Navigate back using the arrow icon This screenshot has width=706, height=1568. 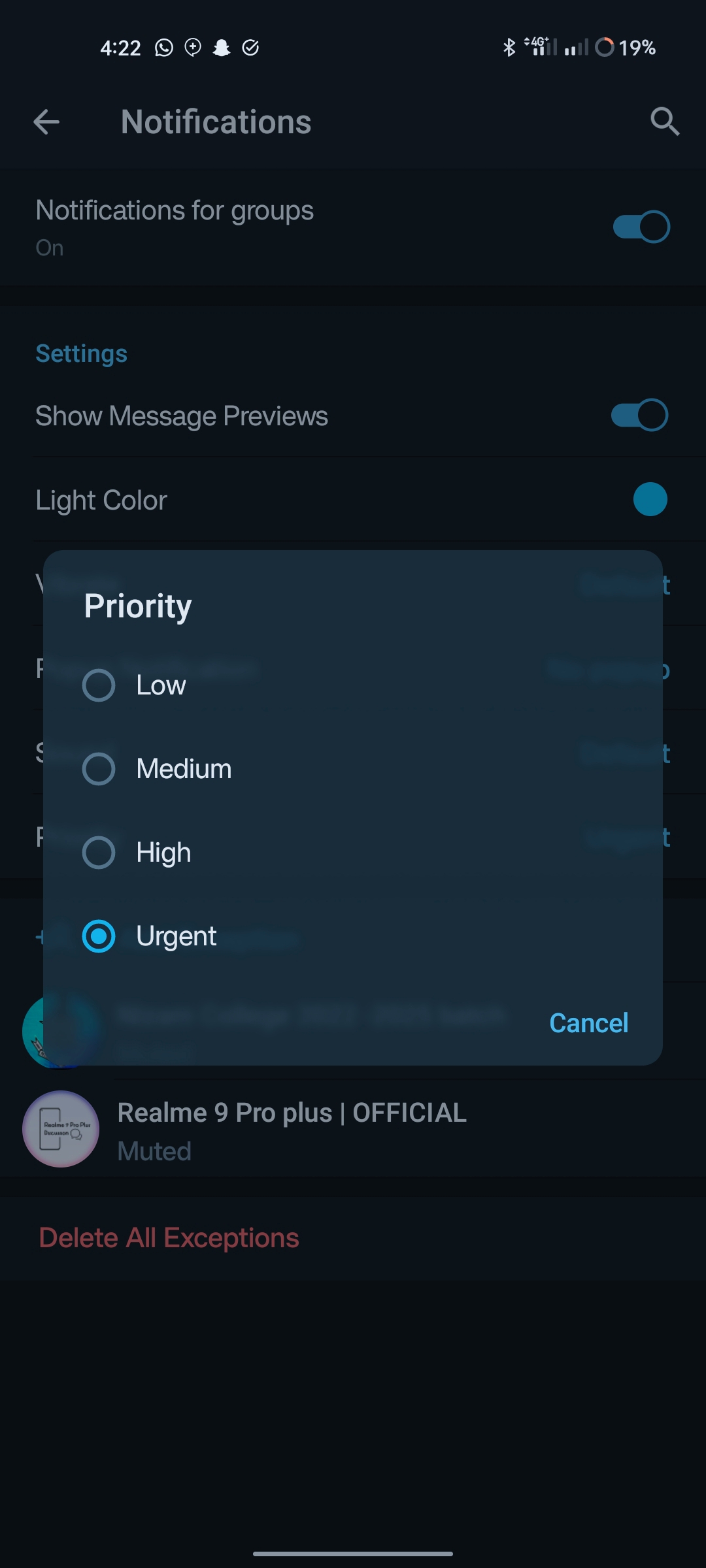point(44,122)
